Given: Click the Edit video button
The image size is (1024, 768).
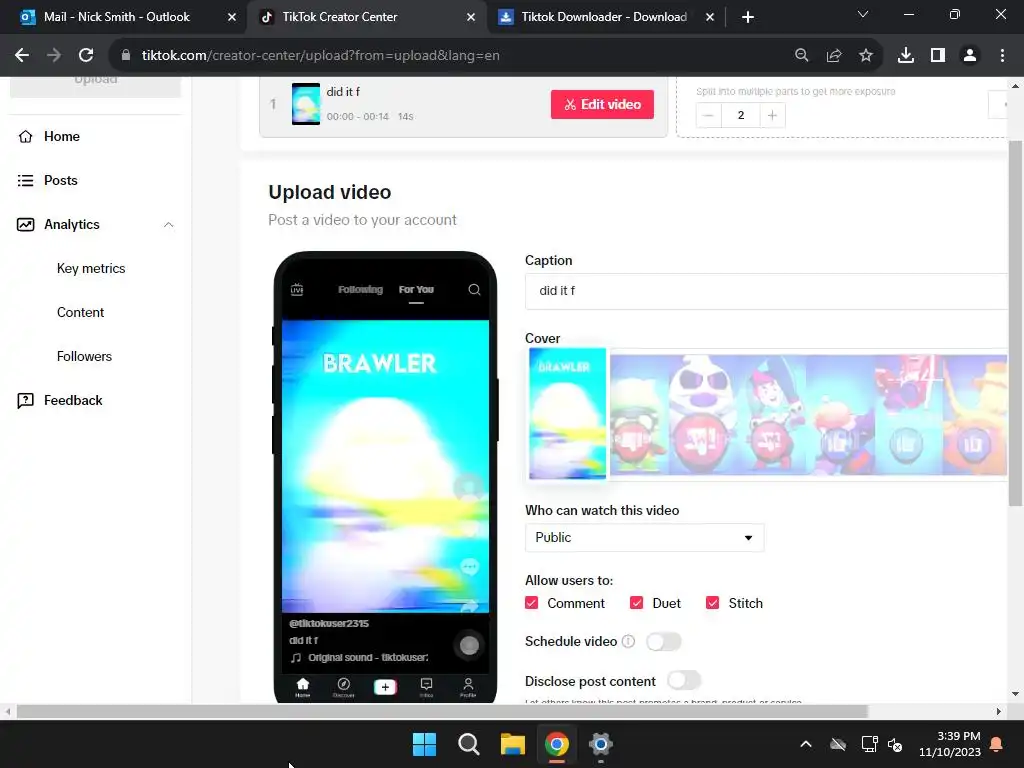Looking at the screenshot, I should tap(602, 104).
